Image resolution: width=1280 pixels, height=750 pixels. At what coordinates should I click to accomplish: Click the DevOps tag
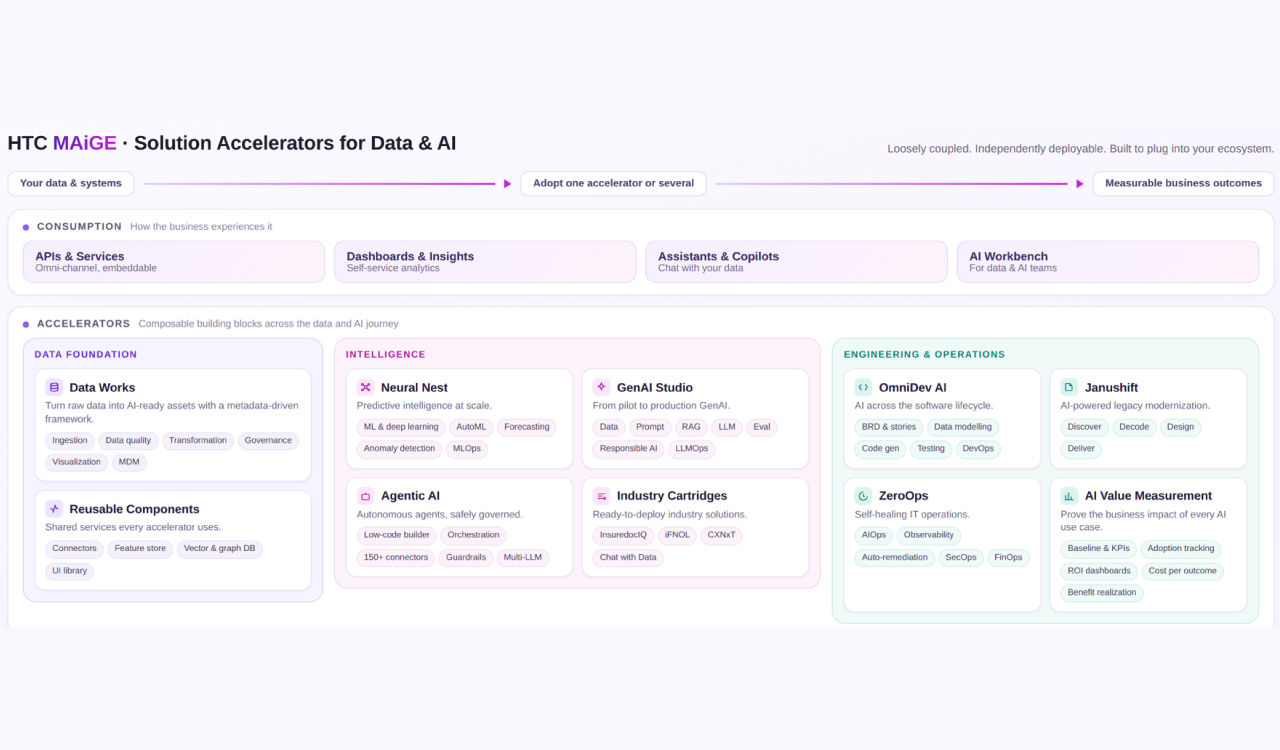[x=978, y=449]
